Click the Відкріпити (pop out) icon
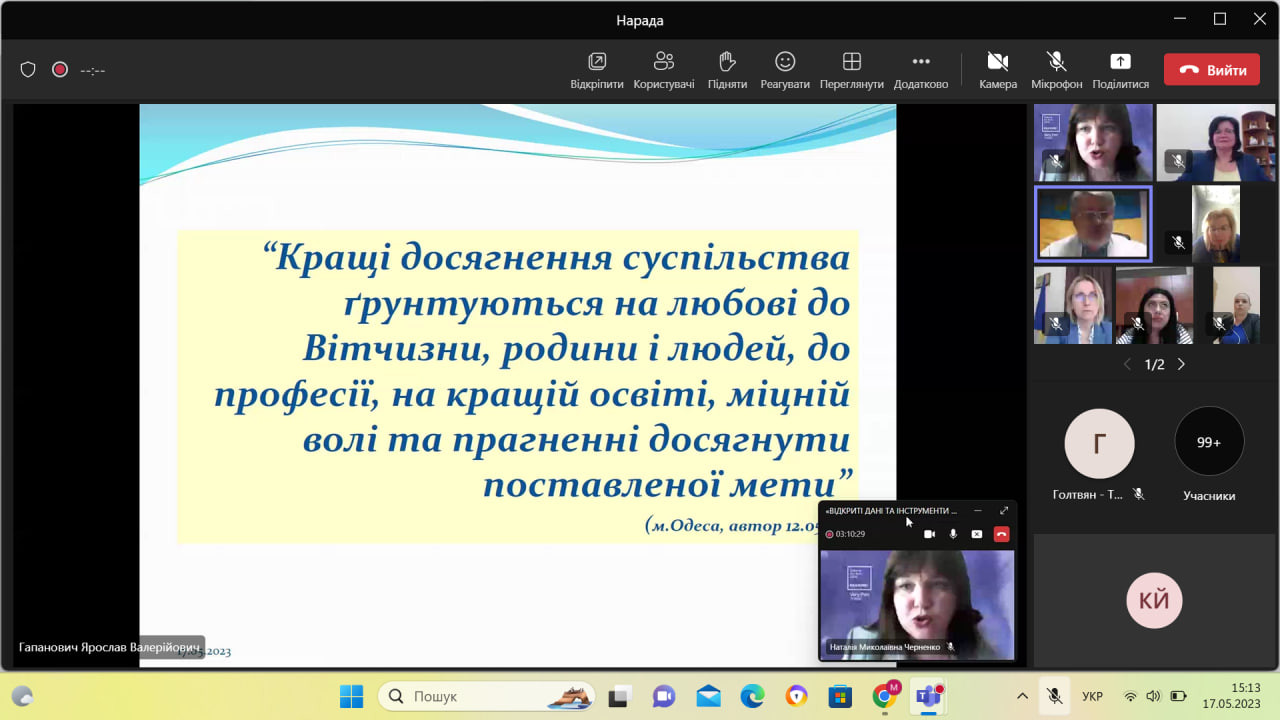 (x=597, y=62)
